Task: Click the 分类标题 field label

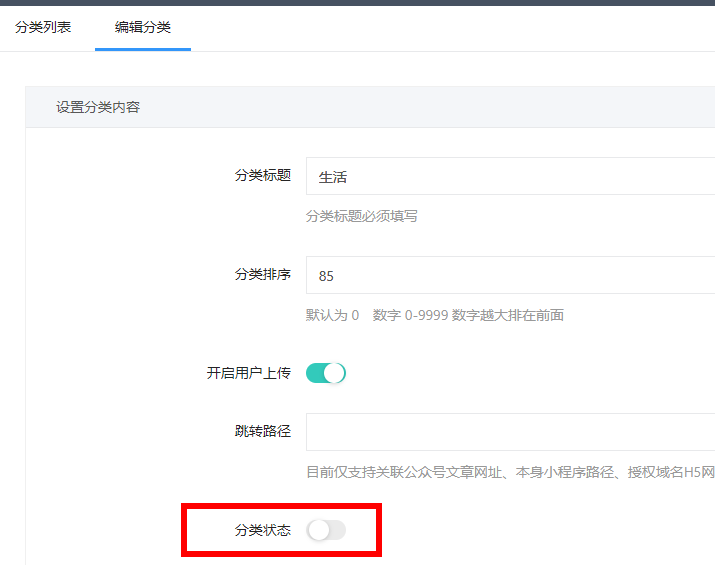Action: coord(263,176)
